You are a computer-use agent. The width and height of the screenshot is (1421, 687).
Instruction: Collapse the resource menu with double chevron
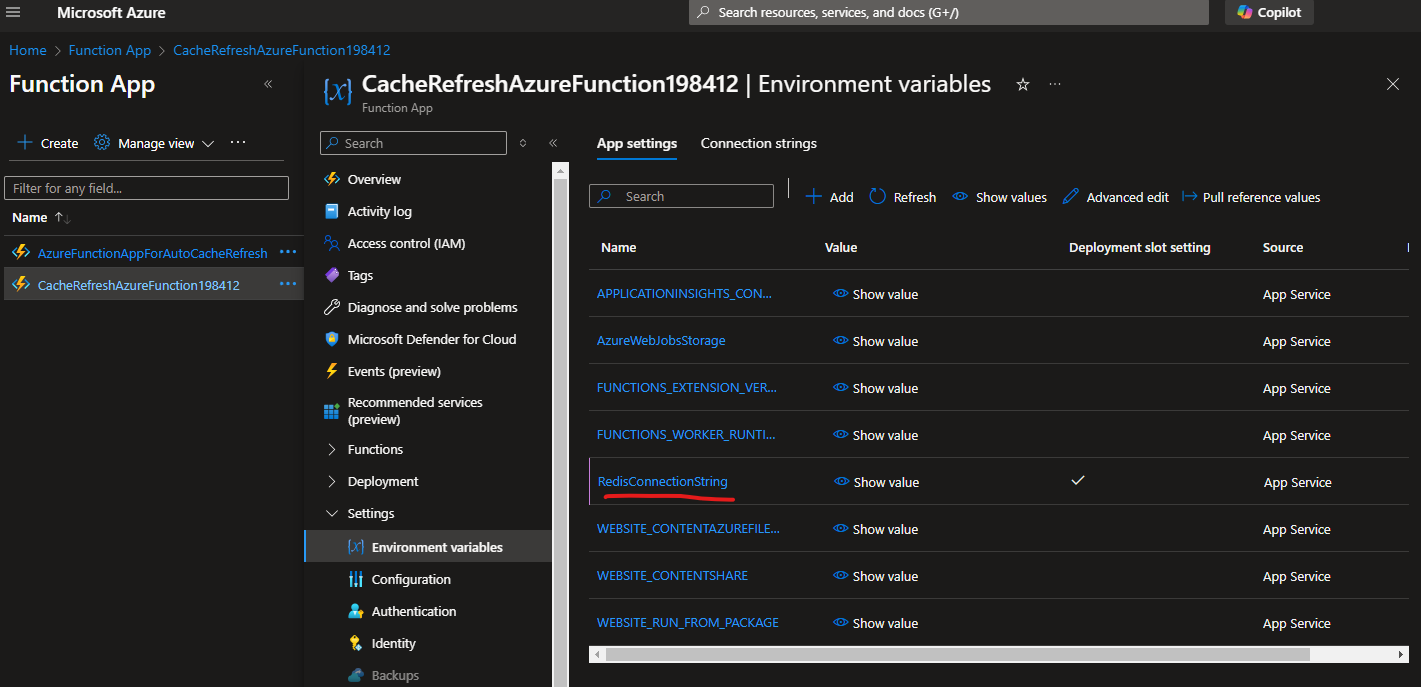coord(553,143)
